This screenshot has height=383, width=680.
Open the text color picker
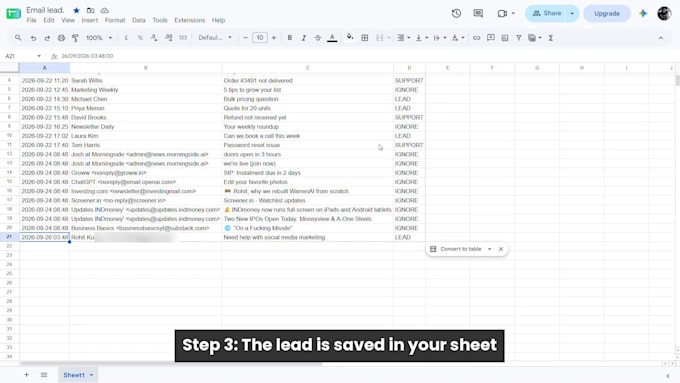(332, 38)
